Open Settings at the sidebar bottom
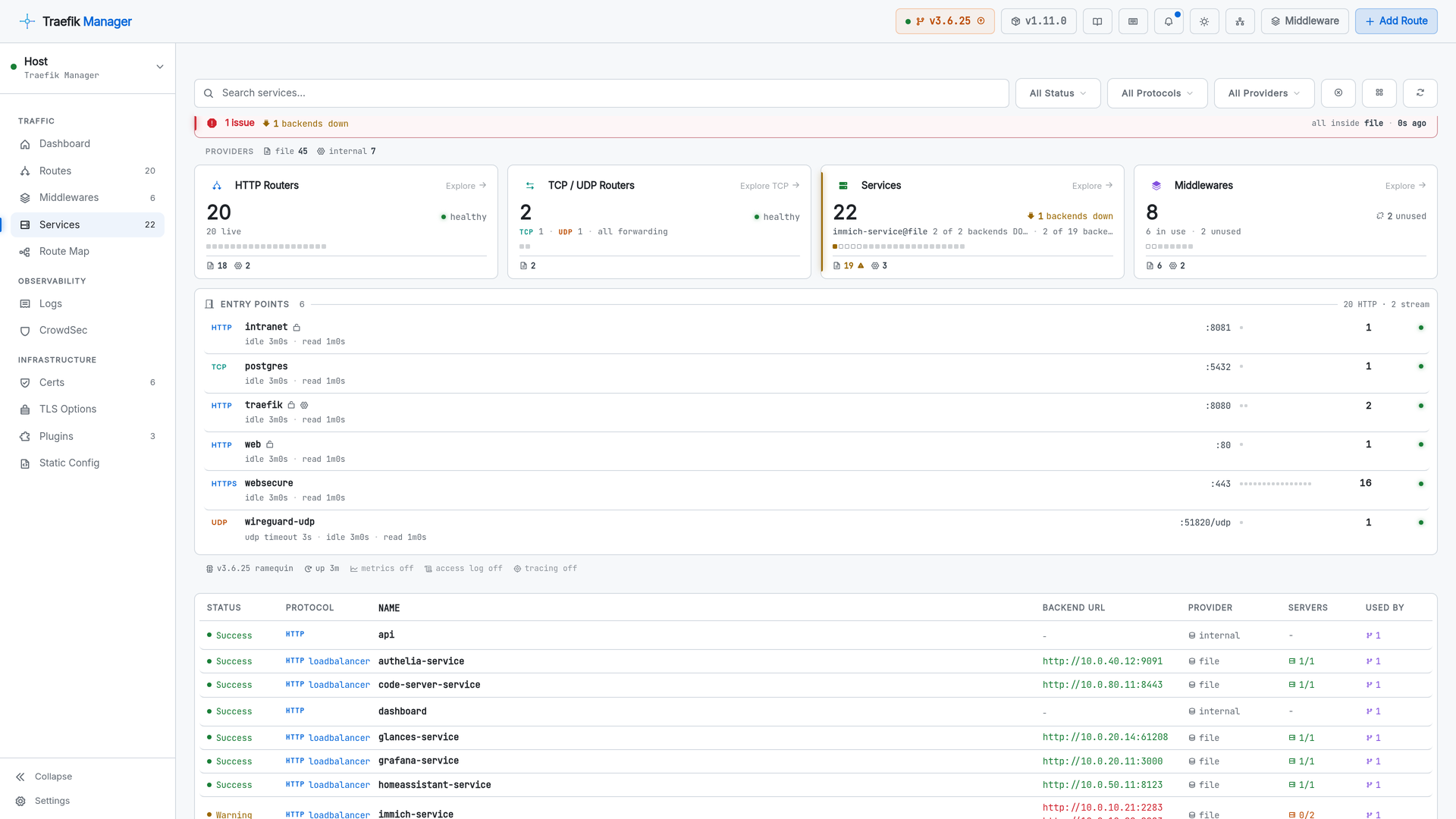The width and height of the screenshot is (1456, 819). 42,802
